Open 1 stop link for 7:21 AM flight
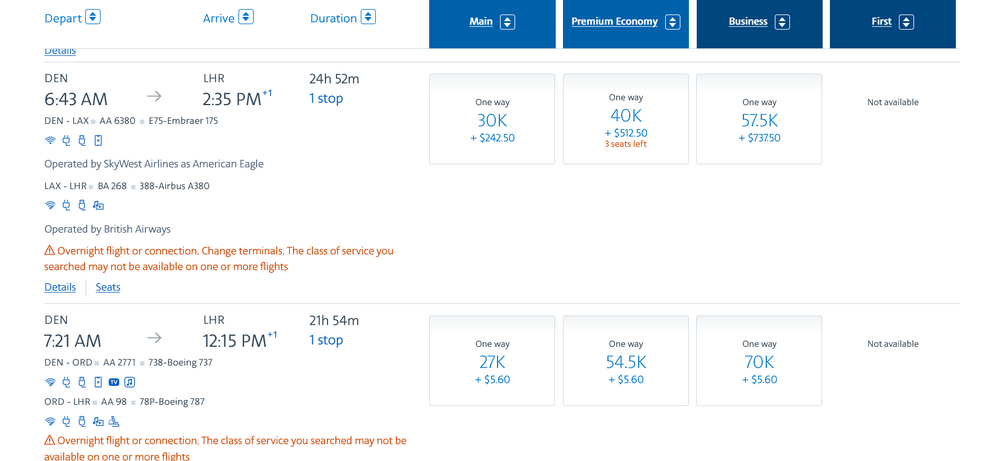The height and width of the screenshot is (461, 1000). 326,340
